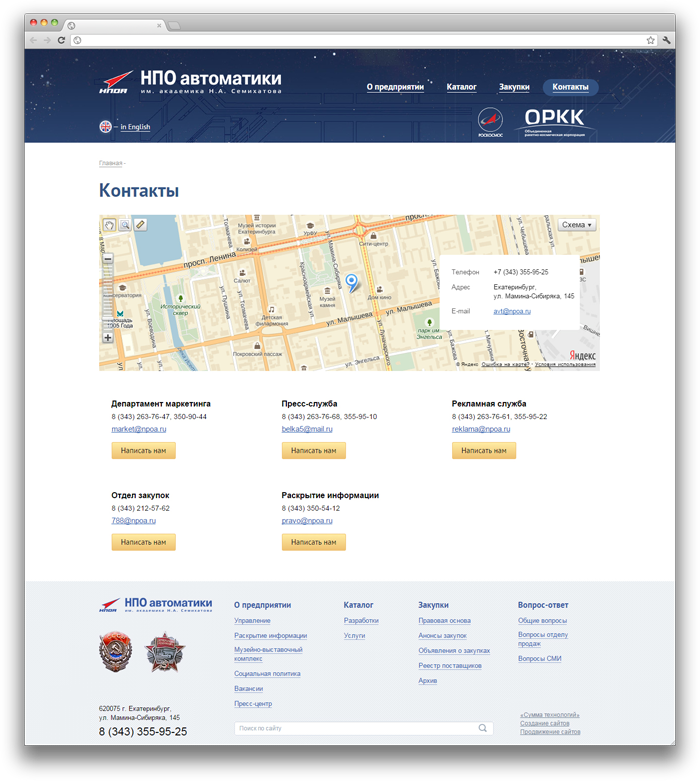Click the Яндекс logo on map
The height and width of the screenshot is (781, 700).
(582, 355)
